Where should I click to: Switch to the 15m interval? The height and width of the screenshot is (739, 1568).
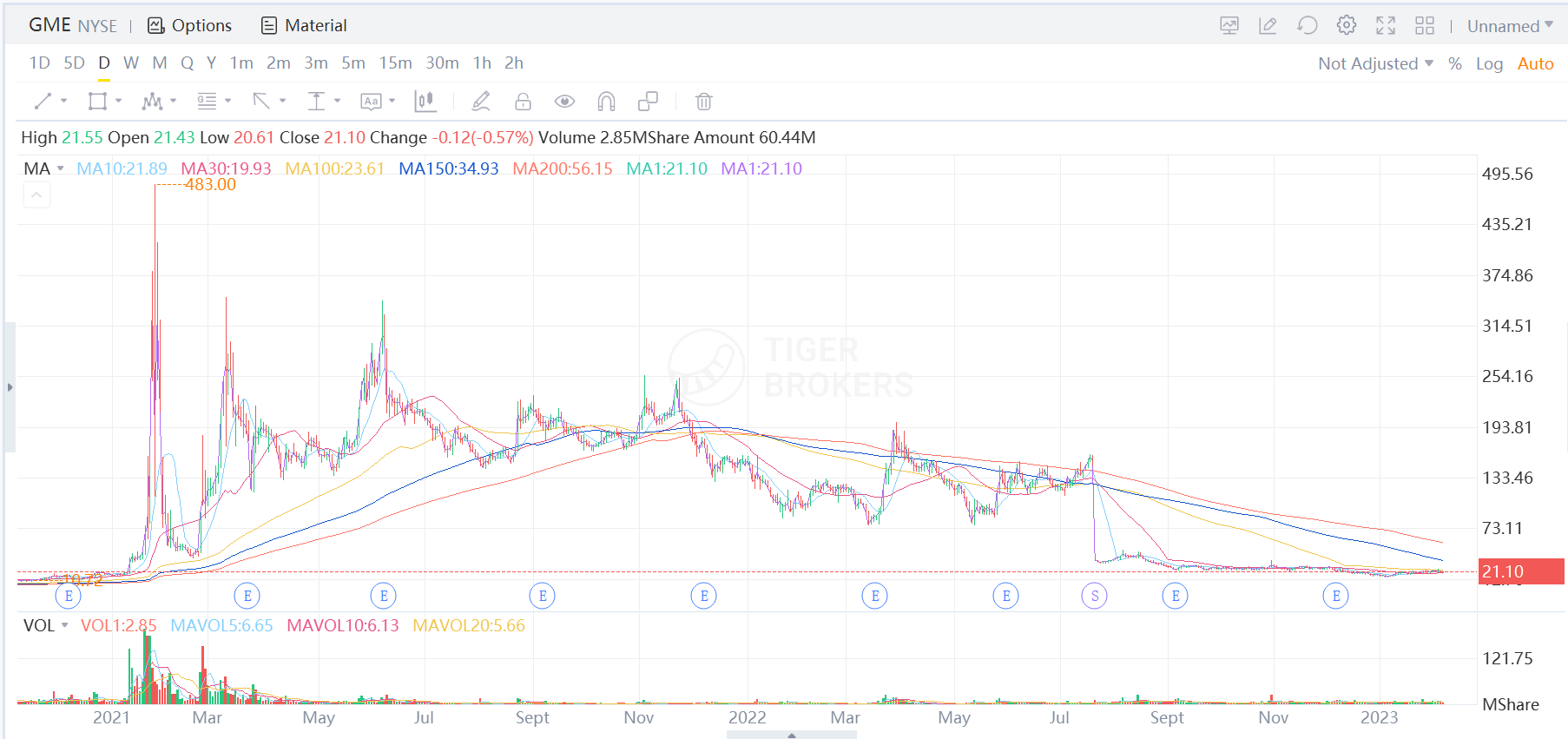click(395, 63)
